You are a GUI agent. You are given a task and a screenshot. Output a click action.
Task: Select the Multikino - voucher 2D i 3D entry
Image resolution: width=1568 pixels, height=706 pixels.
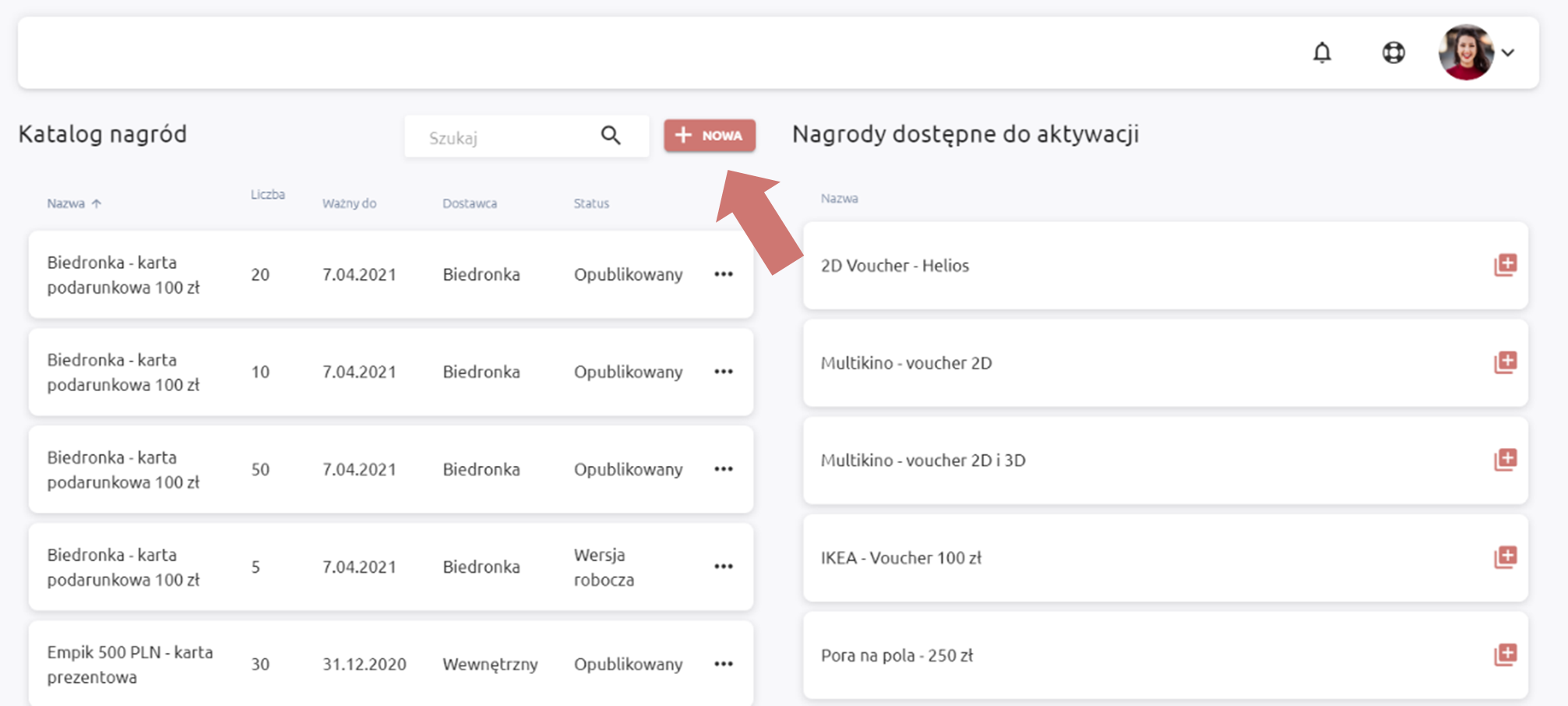point(923,461)
